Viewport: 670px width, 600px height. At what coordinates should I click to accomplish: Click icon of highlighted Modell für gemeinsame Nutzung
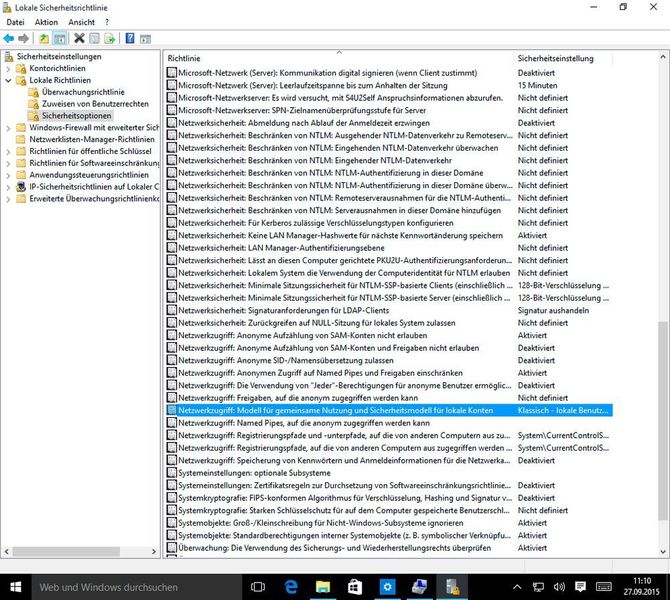point(172,410)
